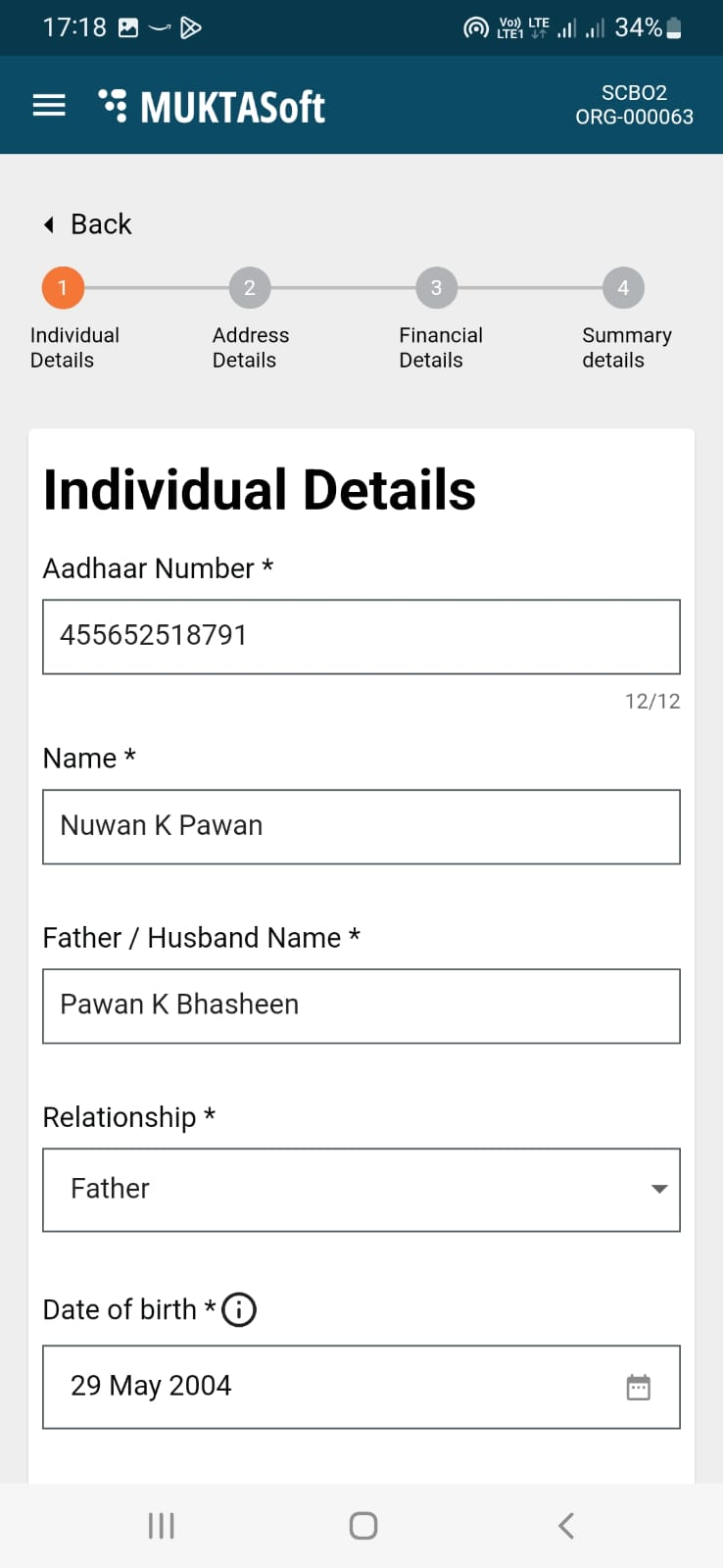This screenshot has height=1568, width=723.
Task: Tap the back arrow triangle icon
Action: 49,225
